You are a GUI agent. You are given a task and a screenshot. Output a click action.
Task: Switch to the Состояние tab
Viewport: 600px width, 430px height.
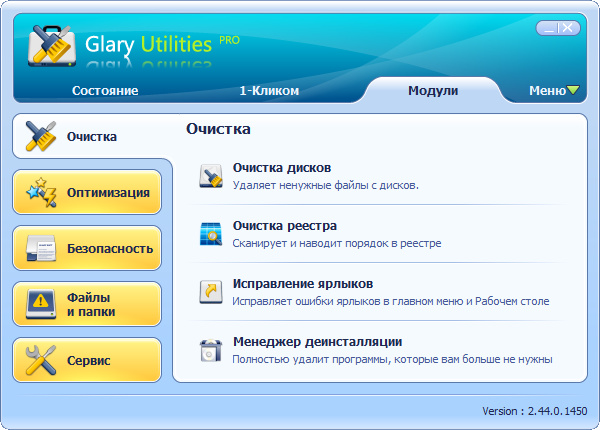pyautogui.click(x=105, y=91)
